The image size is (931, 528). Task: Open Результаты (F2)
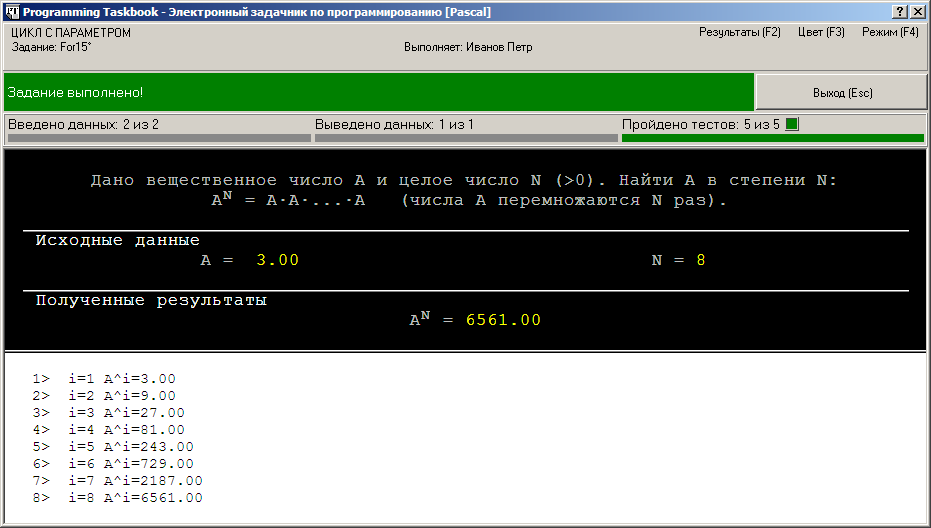739,32
